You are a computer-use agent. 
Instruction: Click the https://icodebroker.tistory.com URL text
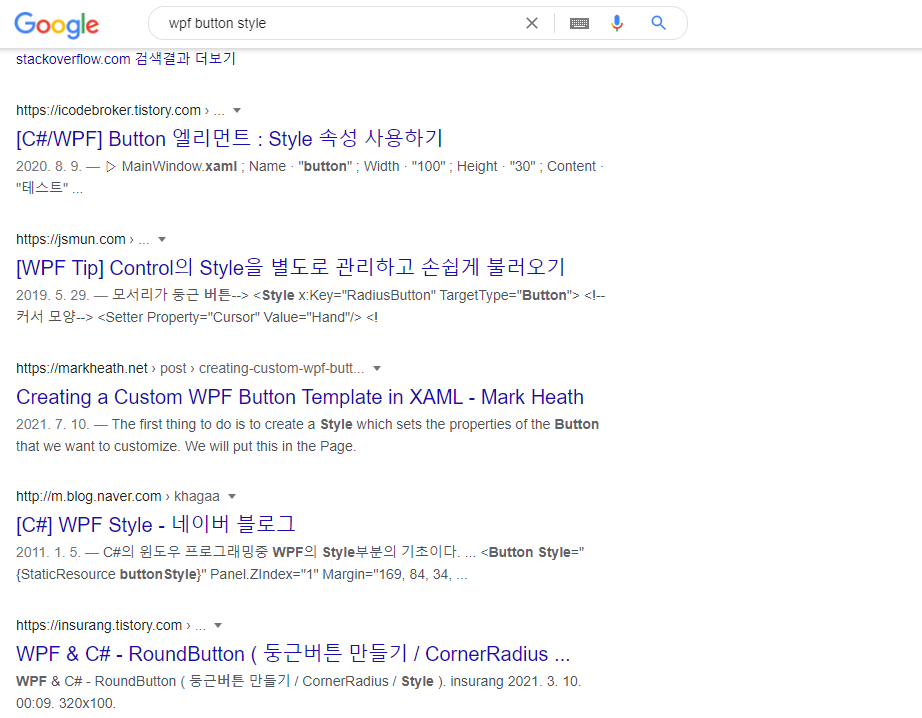click(108, 111)
